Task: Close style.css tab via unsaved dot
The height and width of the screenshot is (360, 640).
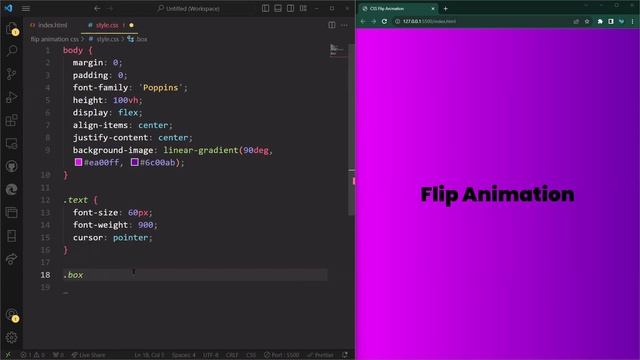Action: 131,25
